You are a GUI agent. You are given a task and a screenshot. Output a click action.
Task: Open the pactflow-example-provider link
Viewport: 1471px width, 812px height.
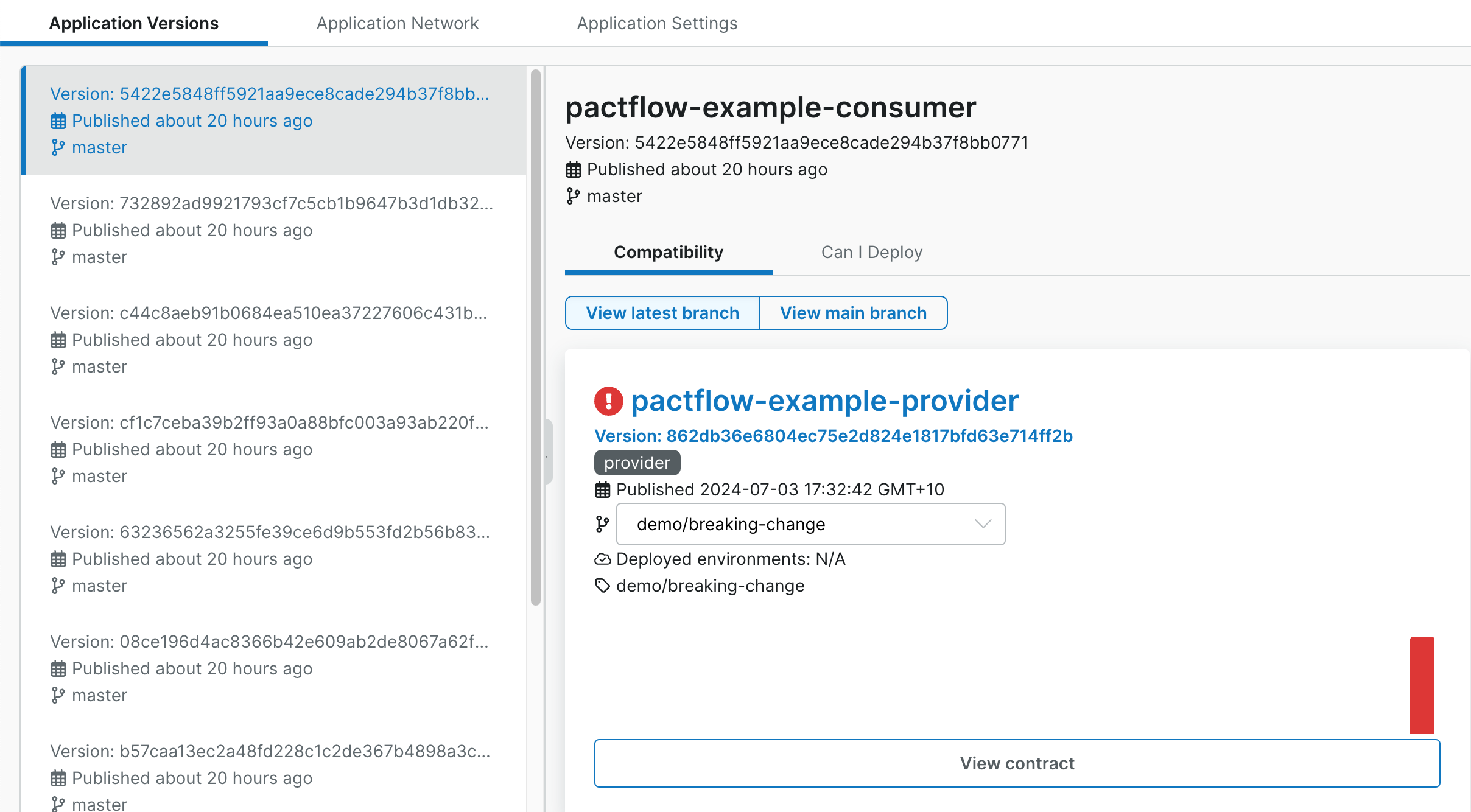tap(824, 401)
